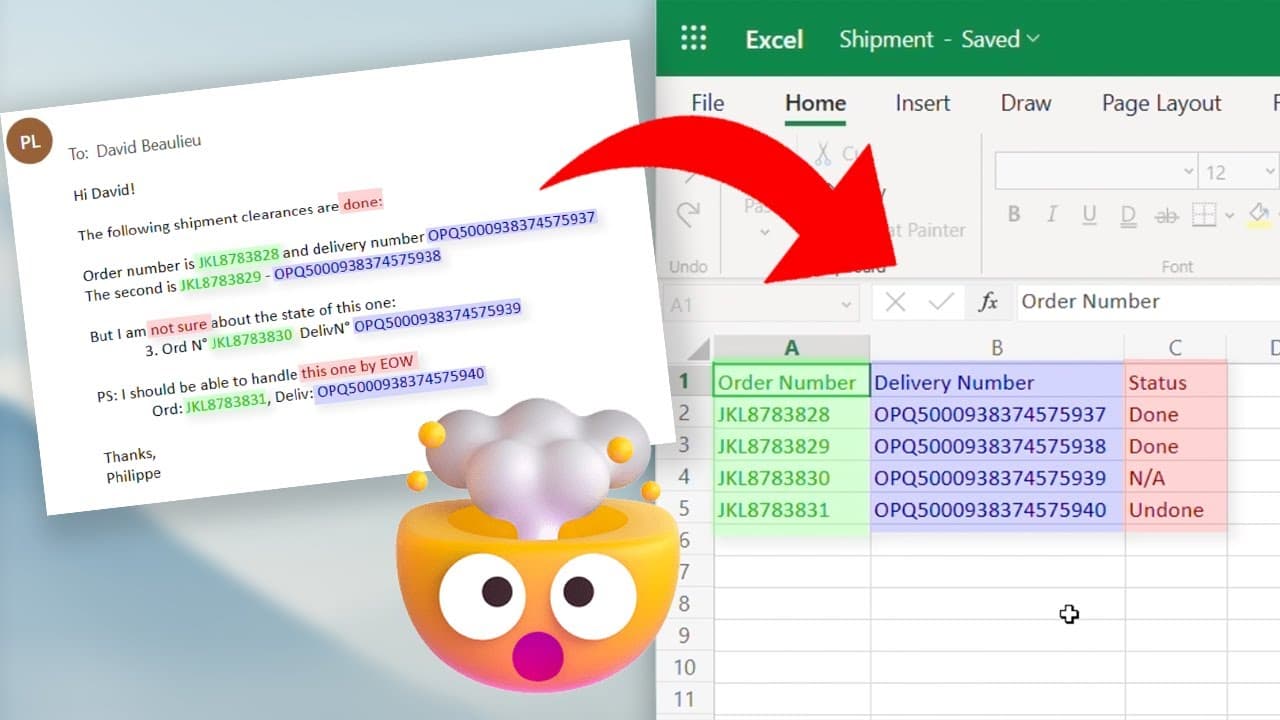The height and width of the screenshot is (720, 1280).
Task: Select cell 'OPQ5000938374575938' in the spreadsheet
Action: (x=998, y=446)
